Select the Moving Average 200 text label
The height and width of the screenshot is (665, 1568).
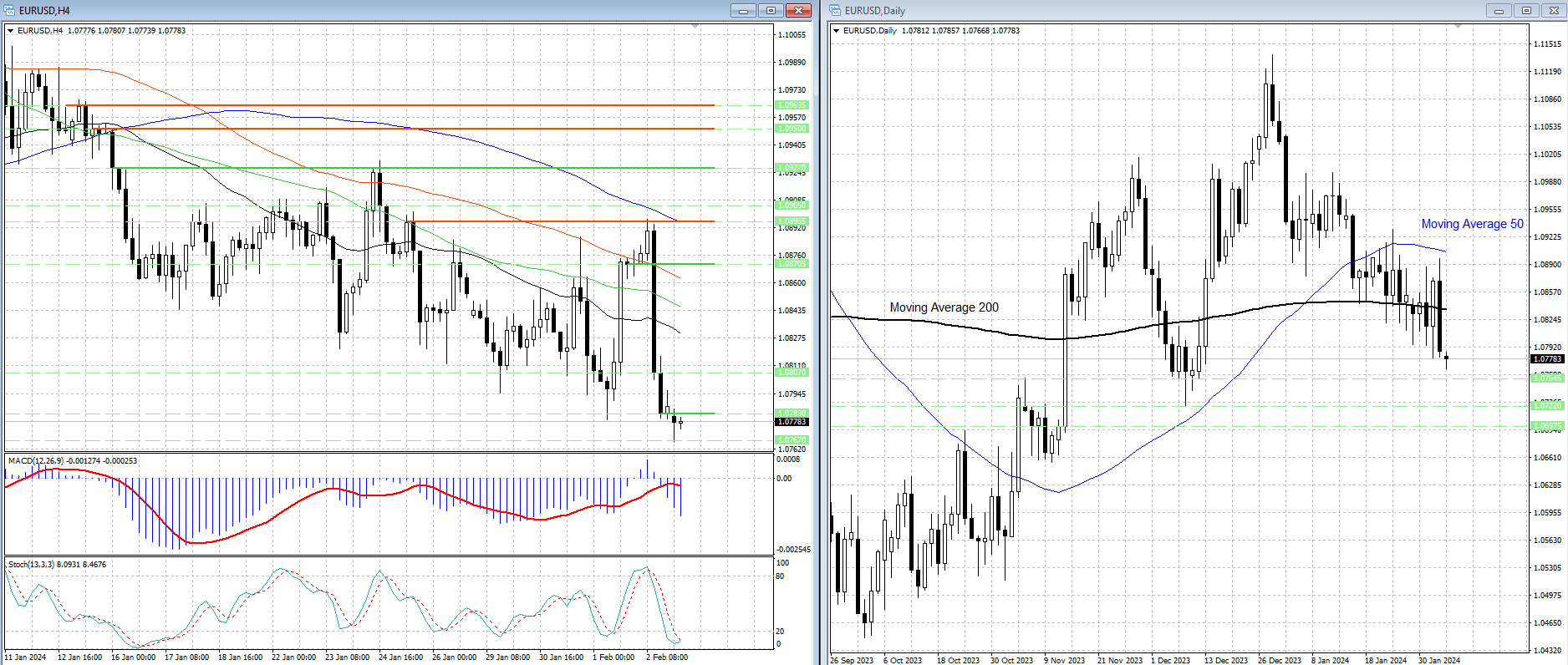[944, 307]
